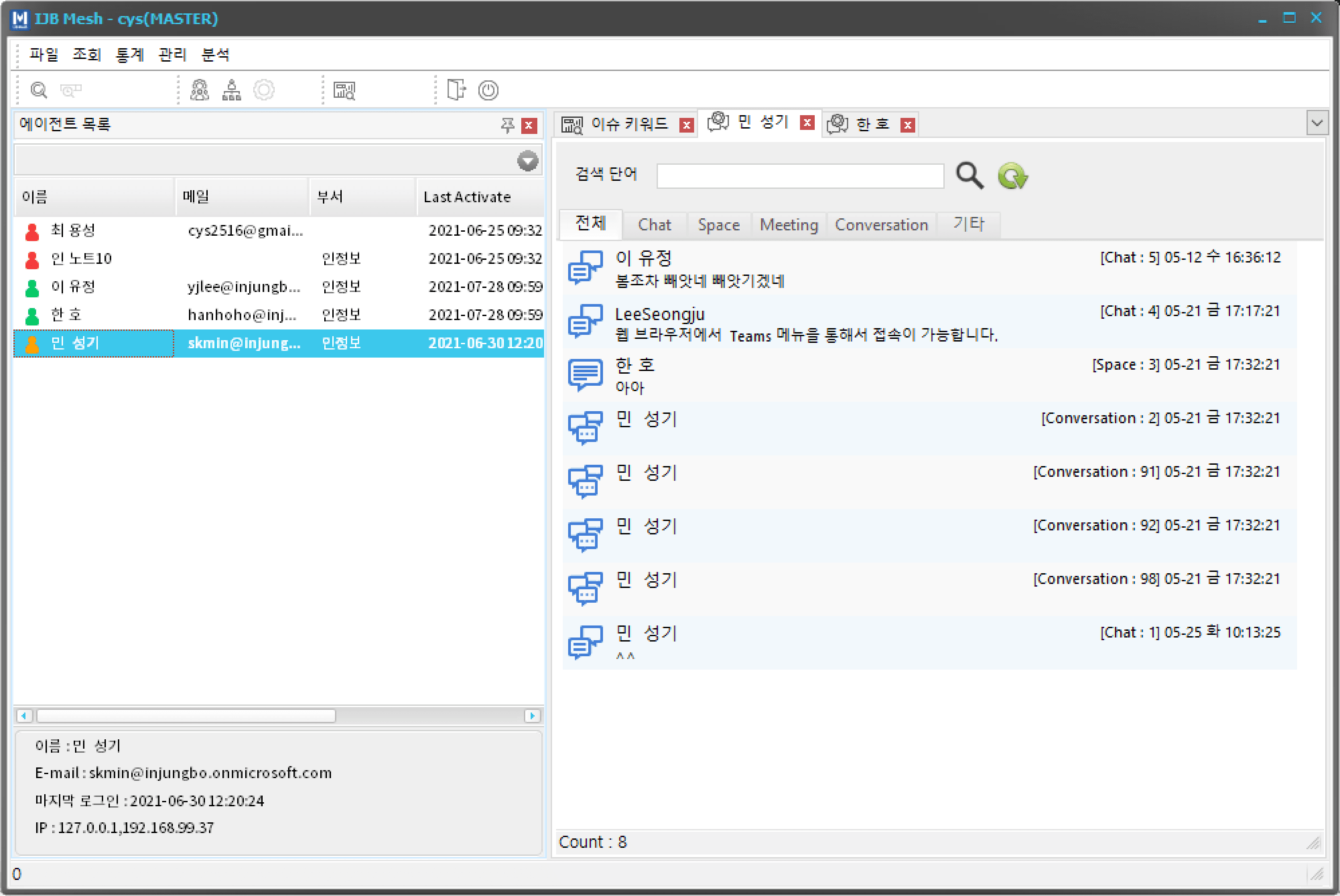Open the organization chart toolbar icon
The height and width of the screenshot is (896, 1340).
point(231,90)
